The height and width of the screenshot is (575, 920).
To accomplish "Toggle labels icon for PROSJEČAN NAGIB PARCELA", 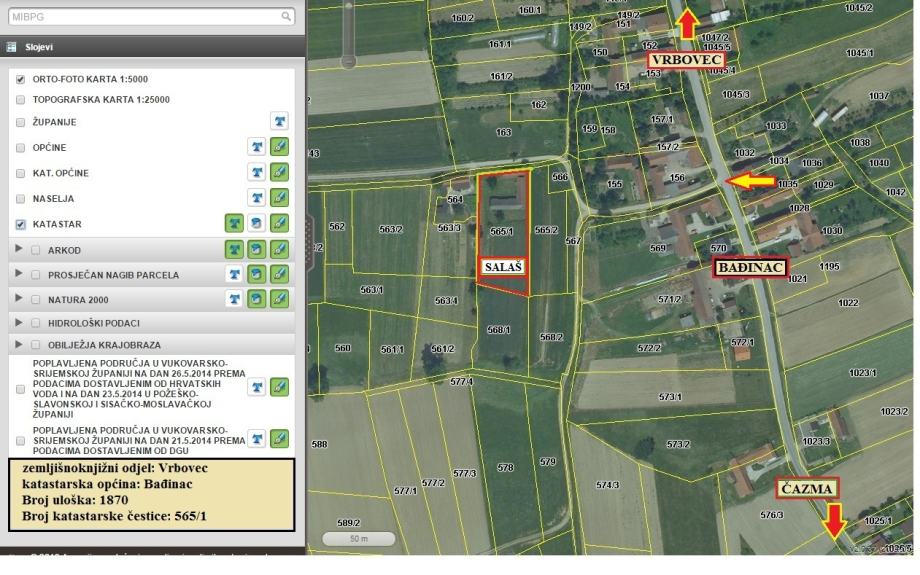I will tap(234, 274).
